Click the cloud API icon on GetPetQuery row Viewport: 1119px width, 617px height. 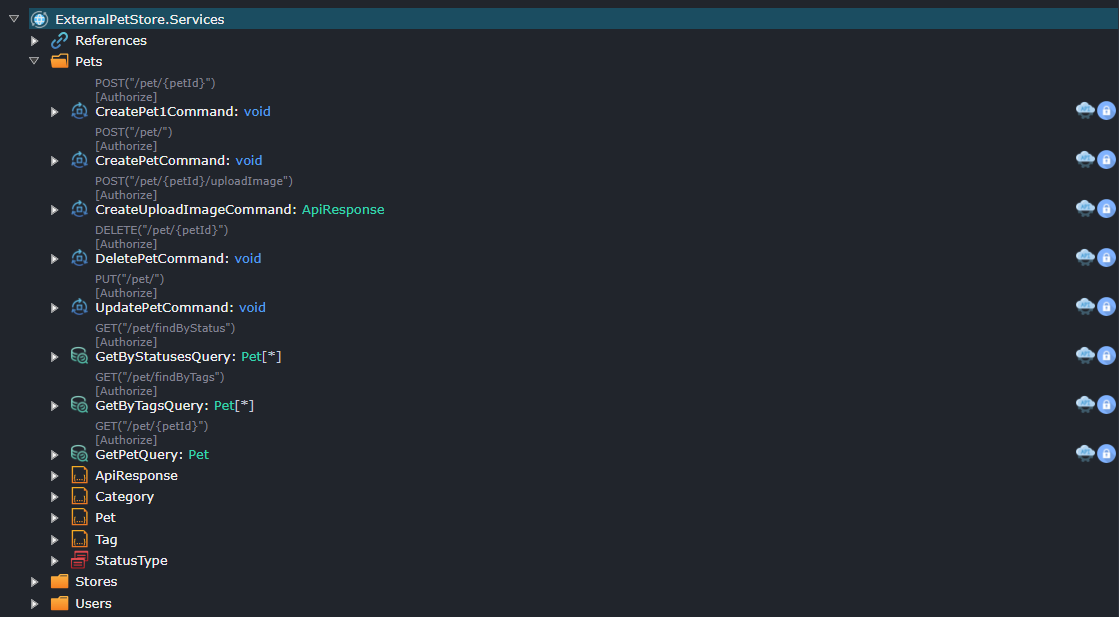click(x=1085, y=454)
